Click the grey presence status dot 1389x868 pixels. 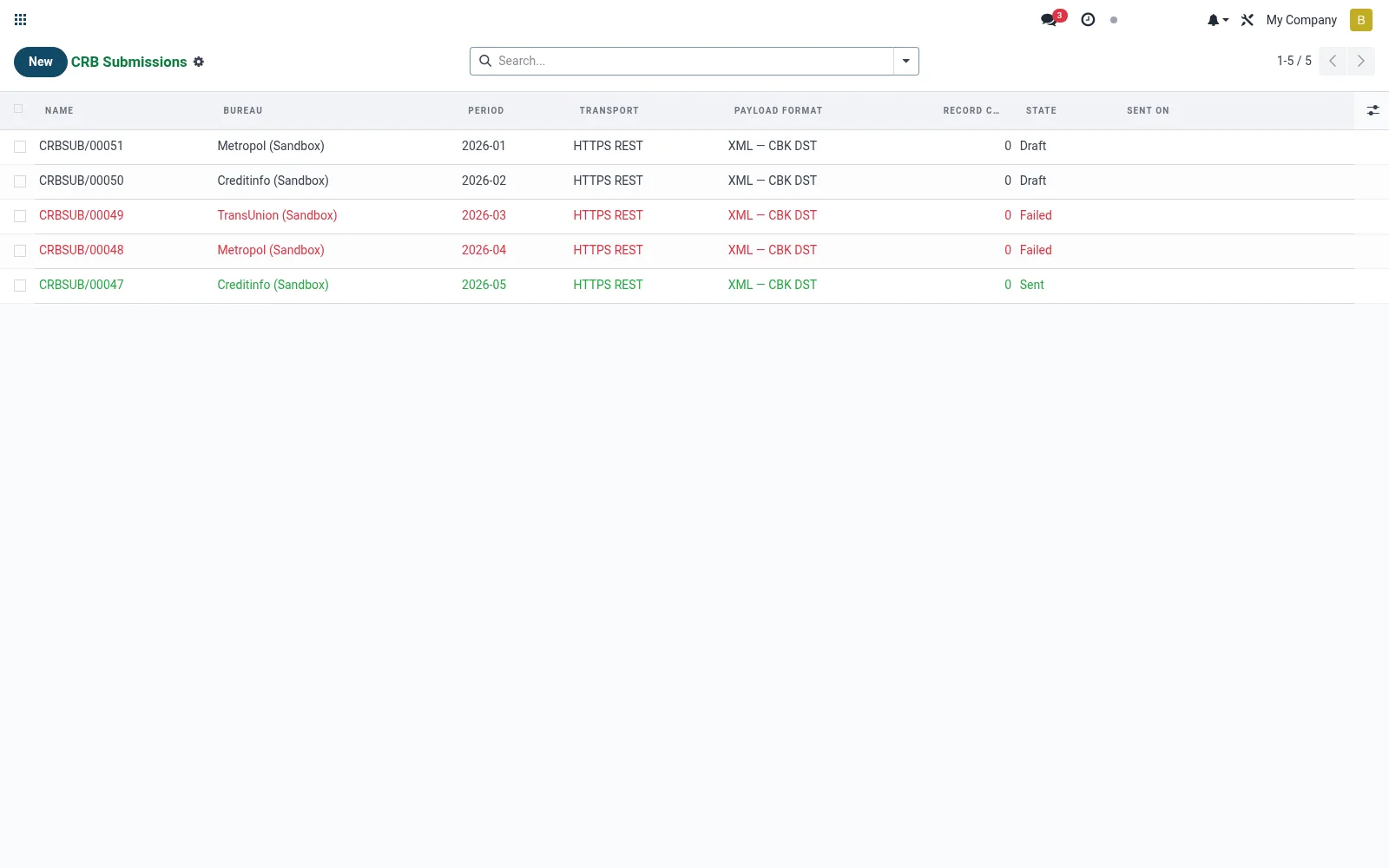pyautogui.click(x=1114, y=20)
